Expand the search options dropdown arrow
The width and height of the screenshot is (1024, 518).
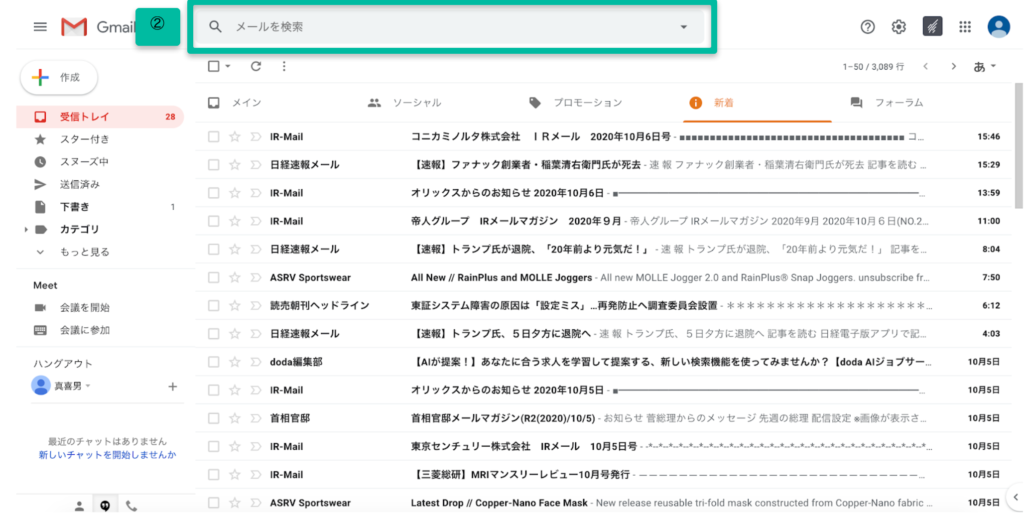684,27
